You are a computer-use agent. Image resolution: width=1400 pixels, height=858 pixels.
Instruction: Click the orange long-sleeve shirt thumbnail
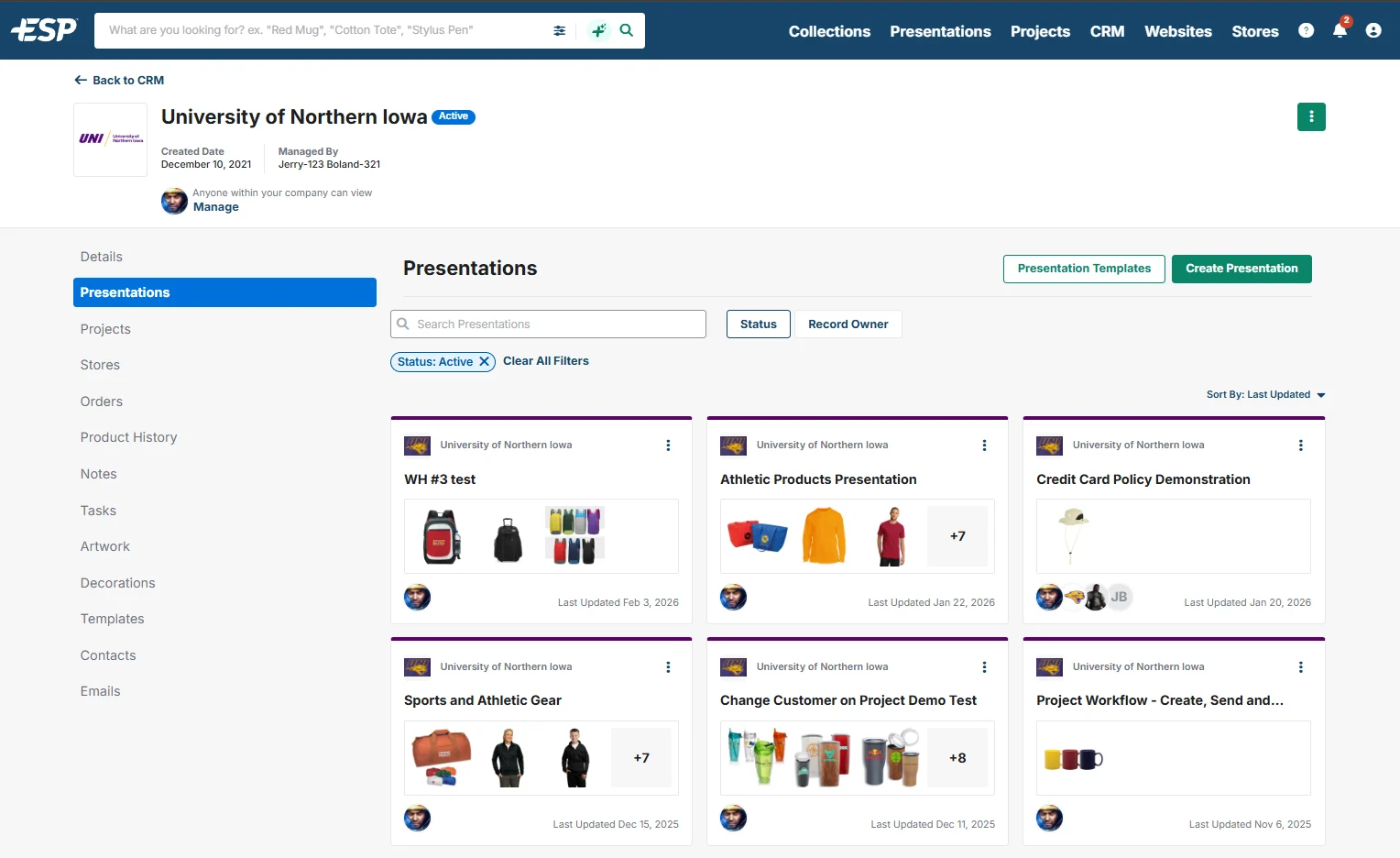pyautogui.click(x=824, y=536)
